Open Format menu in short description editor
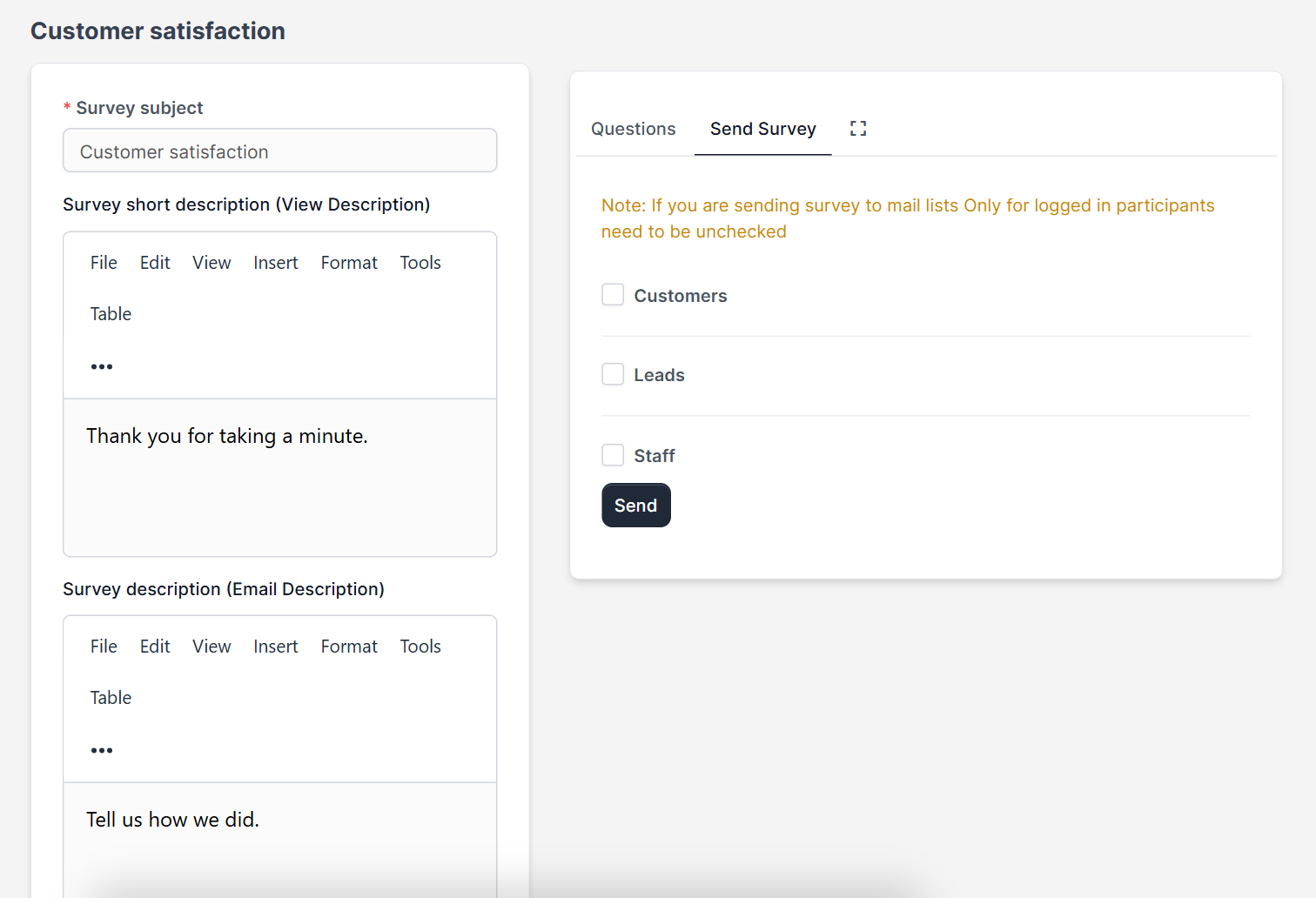The image size is (1316, 898). coord(349,263)
